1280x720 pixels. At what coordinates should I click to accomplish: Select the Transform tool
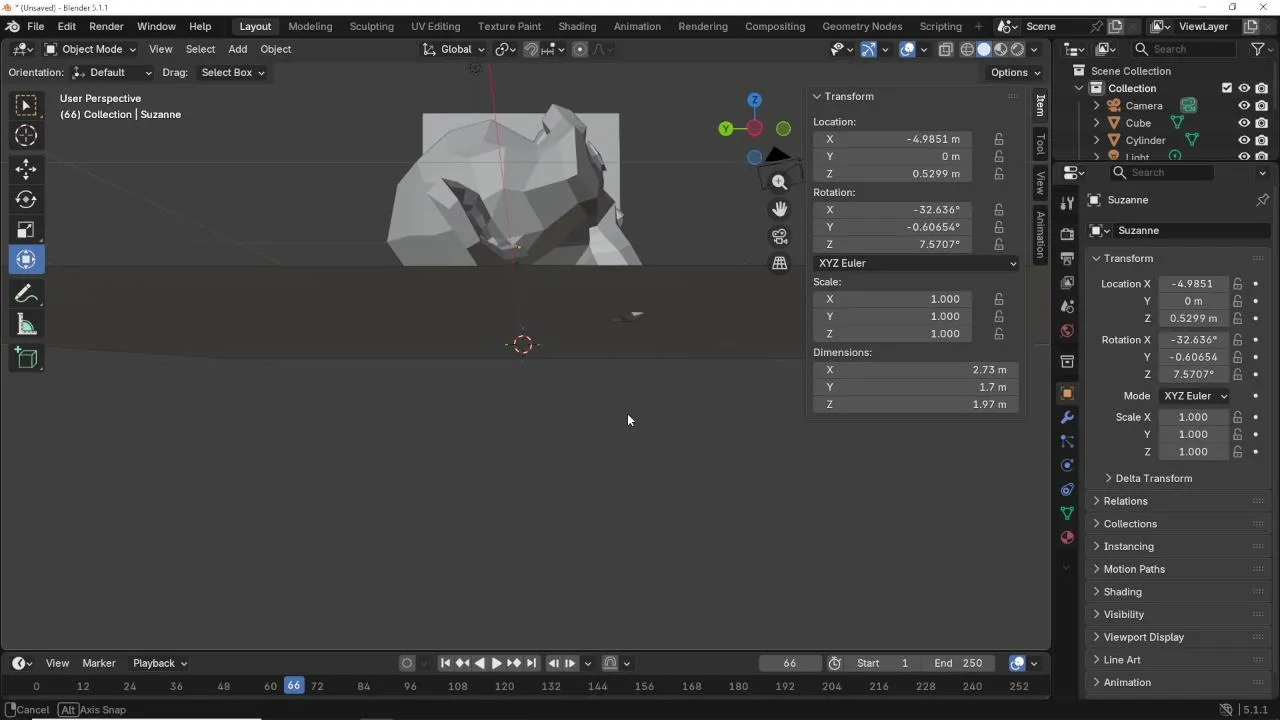[x=27, y=259]
